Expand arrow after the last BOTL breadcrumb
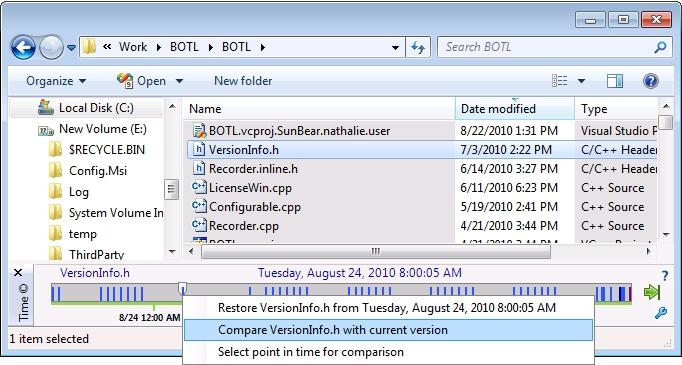 tap(263, 47)
